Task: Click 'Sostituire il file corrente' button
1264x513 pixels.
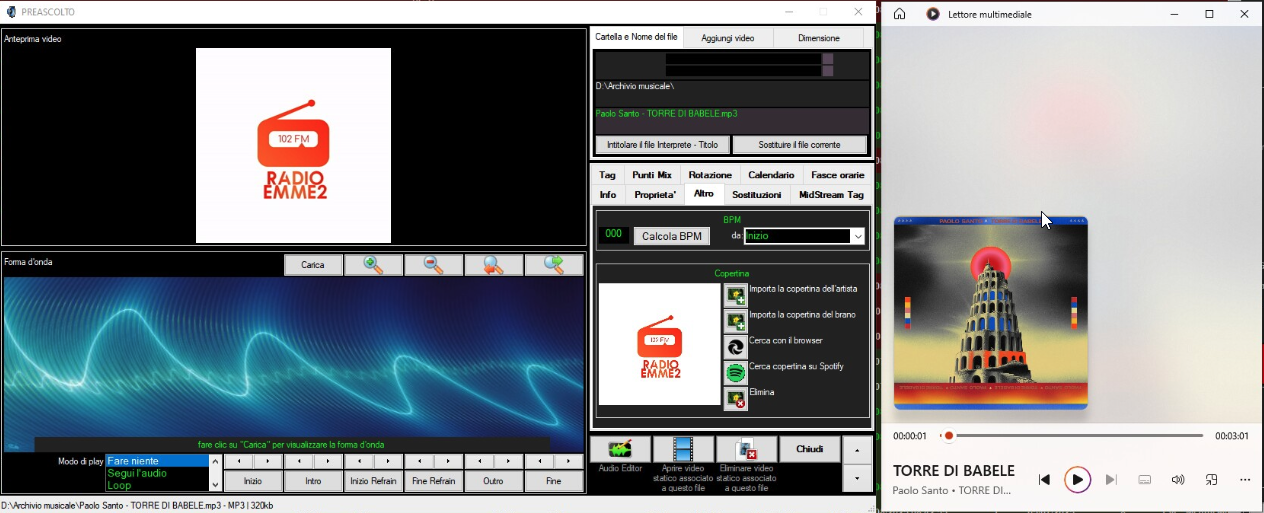Action: tap(799, 145)
